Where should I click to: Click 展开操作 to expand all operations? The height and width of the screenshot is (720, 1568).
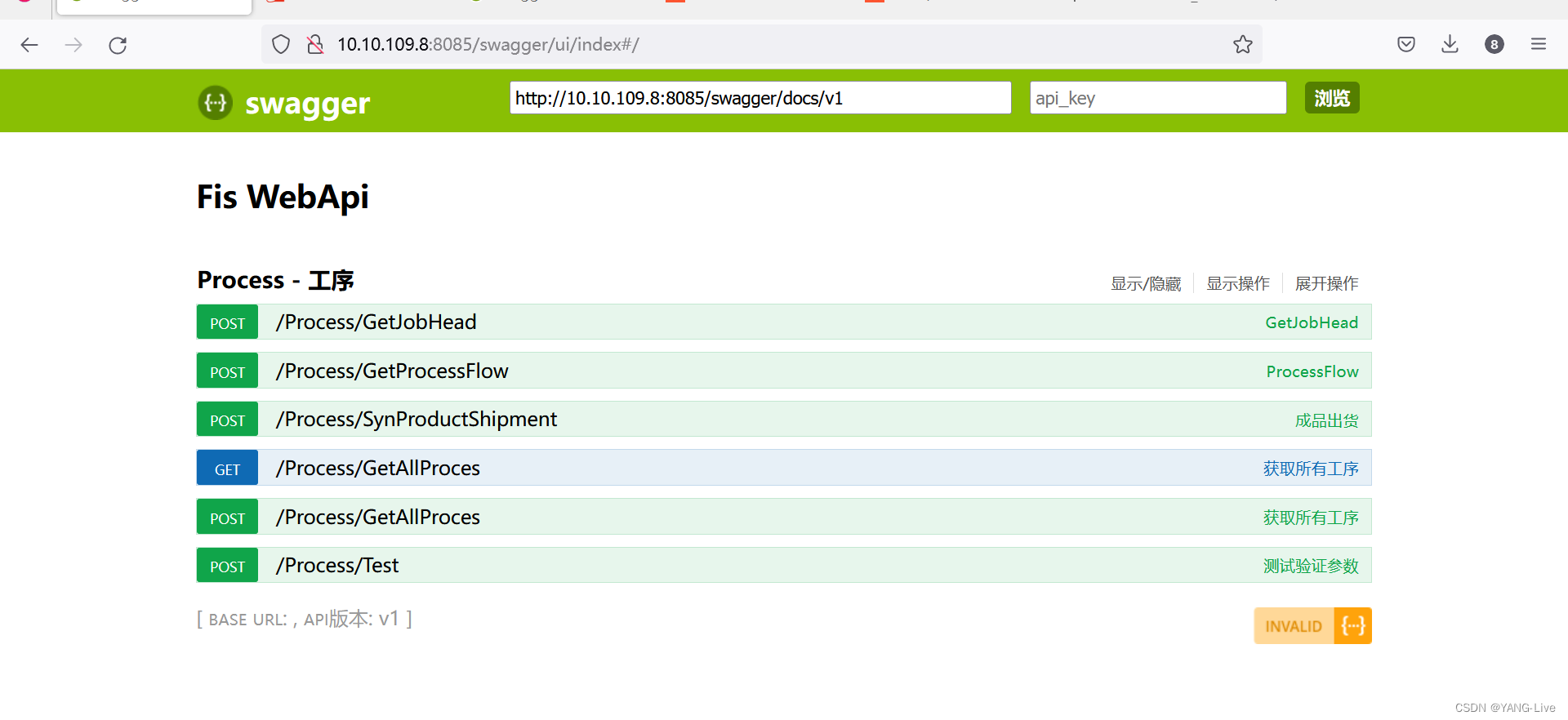click(1327, 283)
